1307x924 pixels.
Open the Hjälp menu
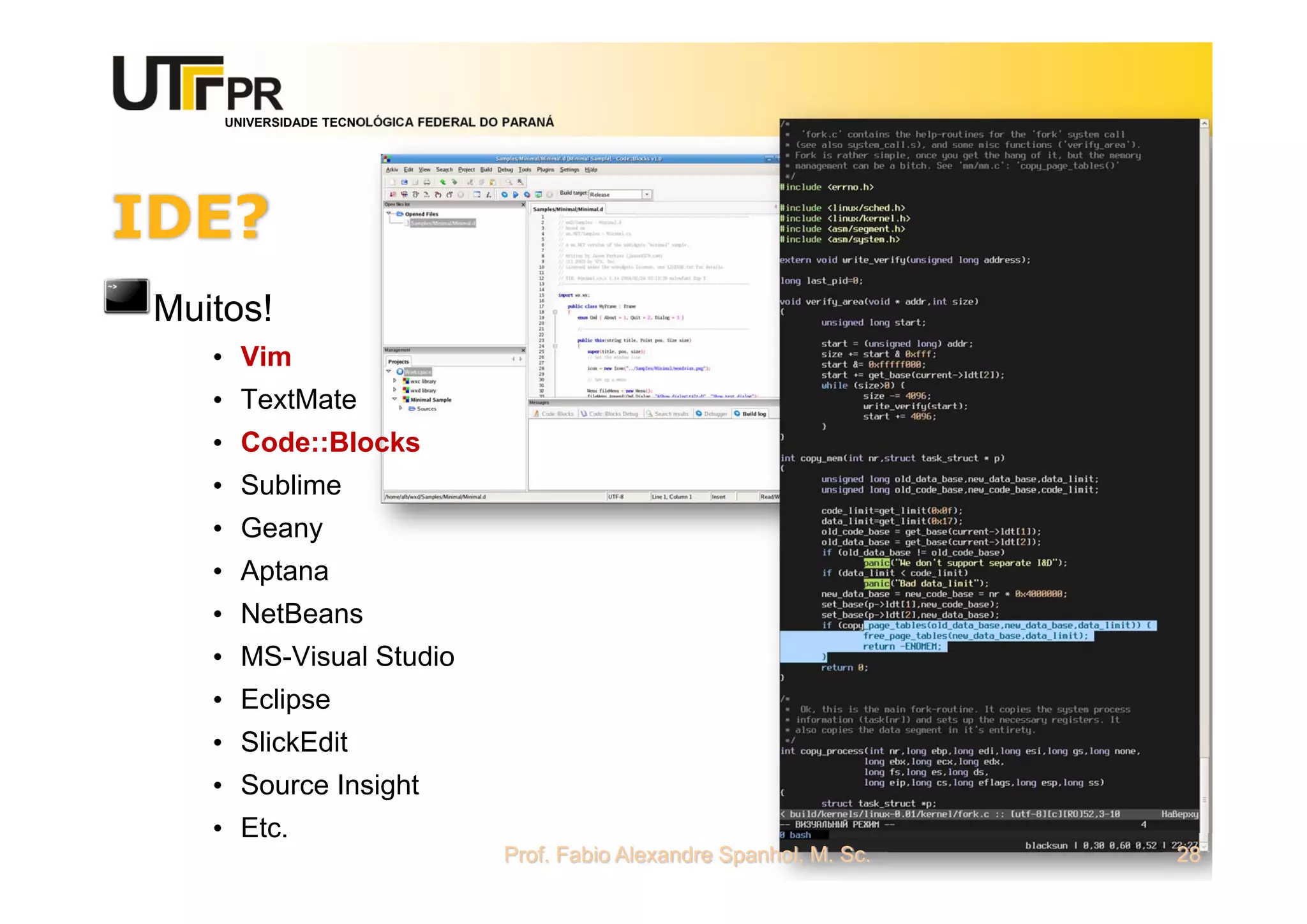[x=591, y=170]
